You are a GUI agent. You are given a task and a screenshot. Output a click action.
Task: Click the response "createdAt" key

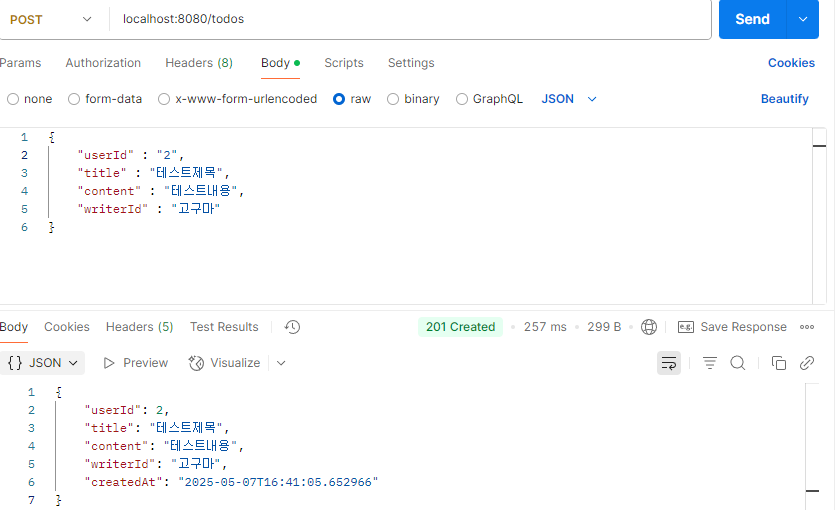123,482
